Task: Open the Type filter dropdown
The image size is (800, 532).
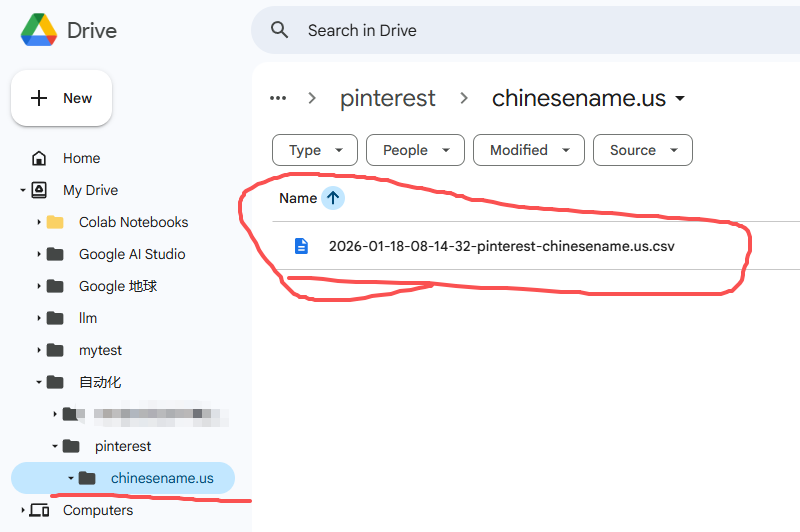Action: [314, 150]
